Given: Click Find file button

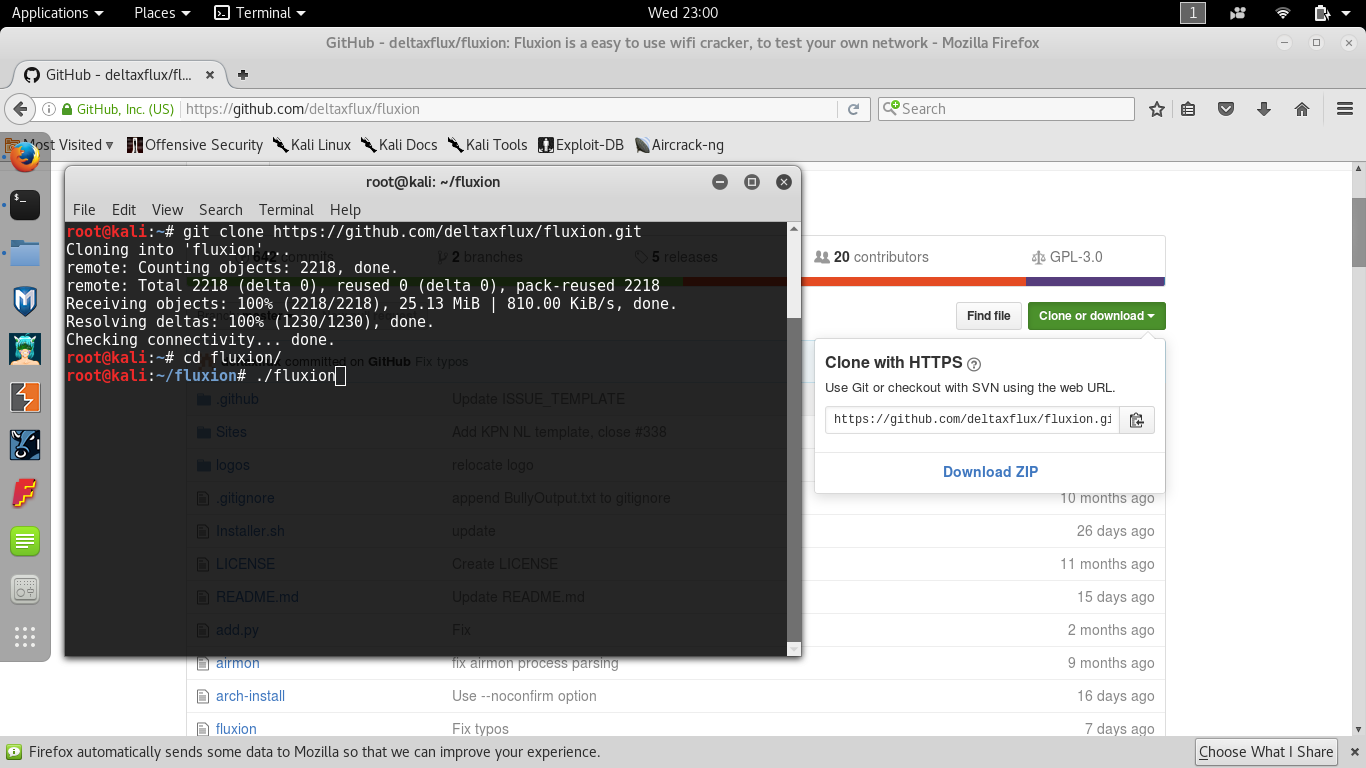Looking at the screenshot, I should click(988, 316).
